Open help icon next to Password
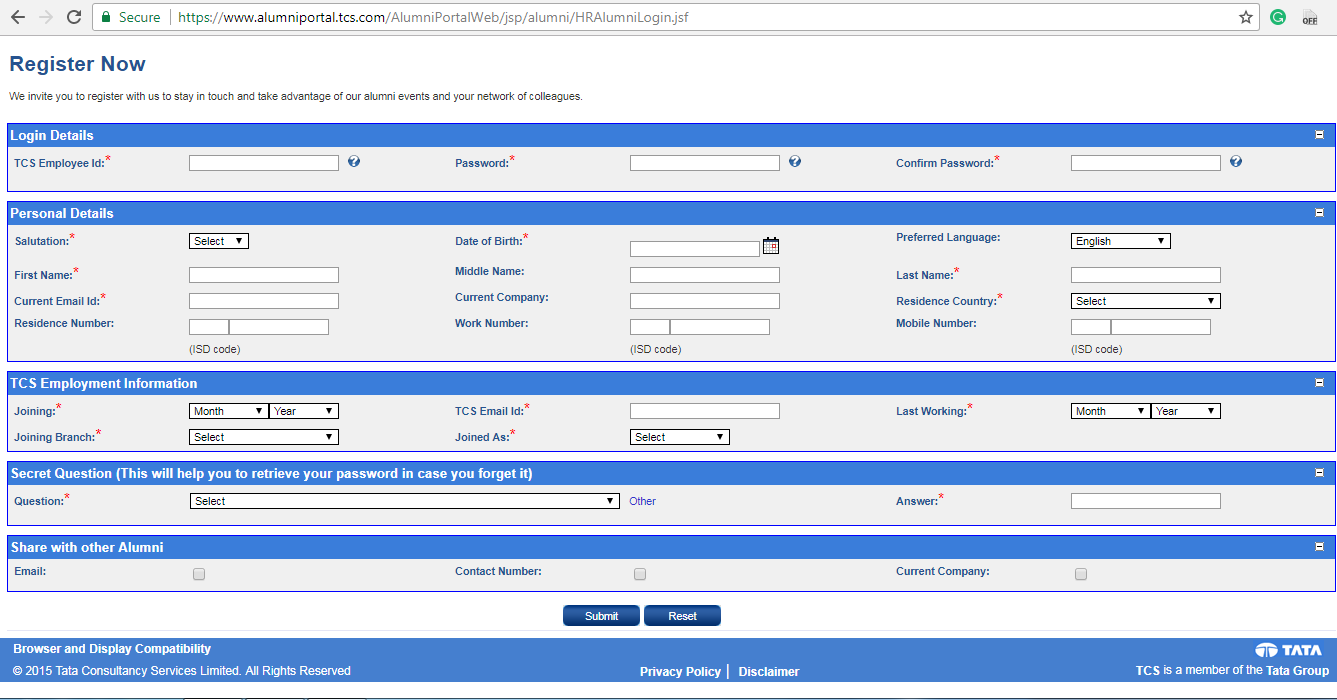Image resolution: width=1337 pixels, height=700 pixels. coord(795,161)
